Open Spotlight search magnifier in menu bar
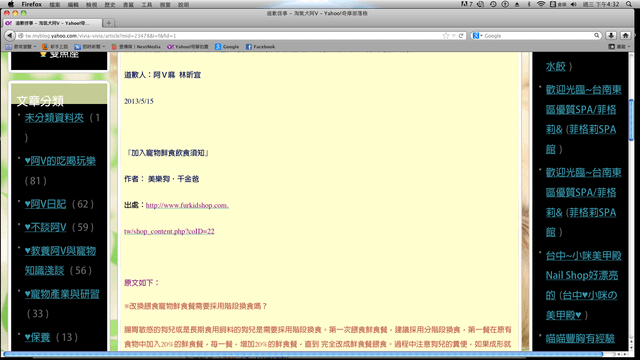The width and height of the screenshot is (640, 360). click(x=629, y=4)
